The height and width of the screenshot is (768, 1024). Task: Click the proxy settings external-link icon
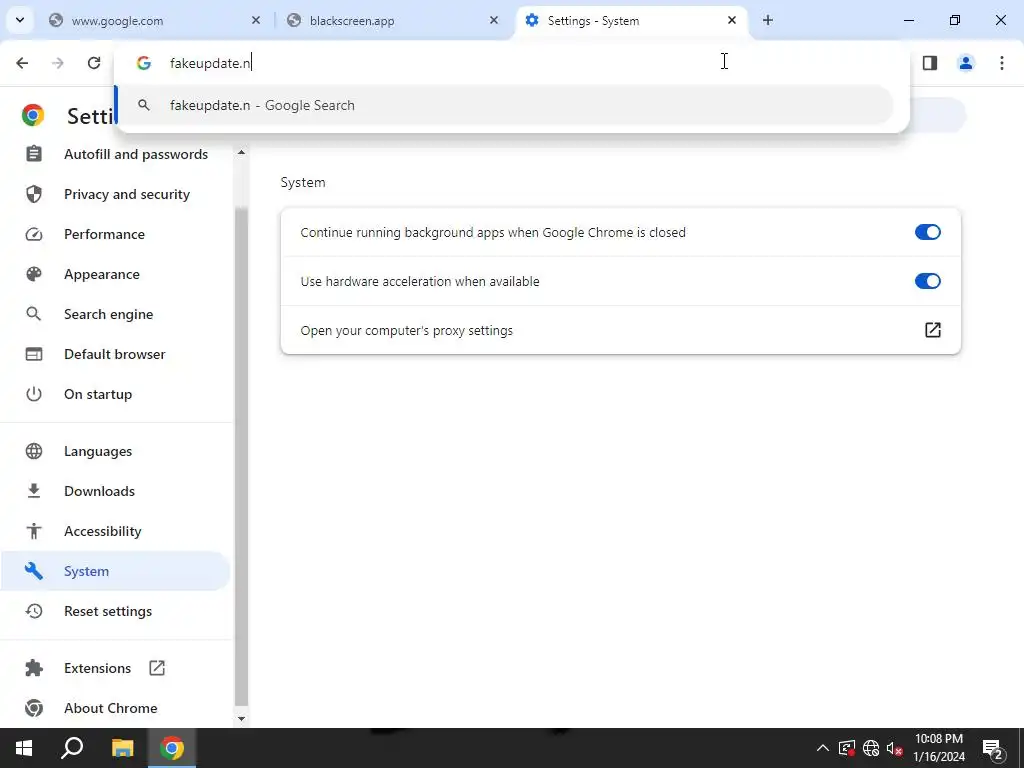pyautogui.click(x=933, y=330)
